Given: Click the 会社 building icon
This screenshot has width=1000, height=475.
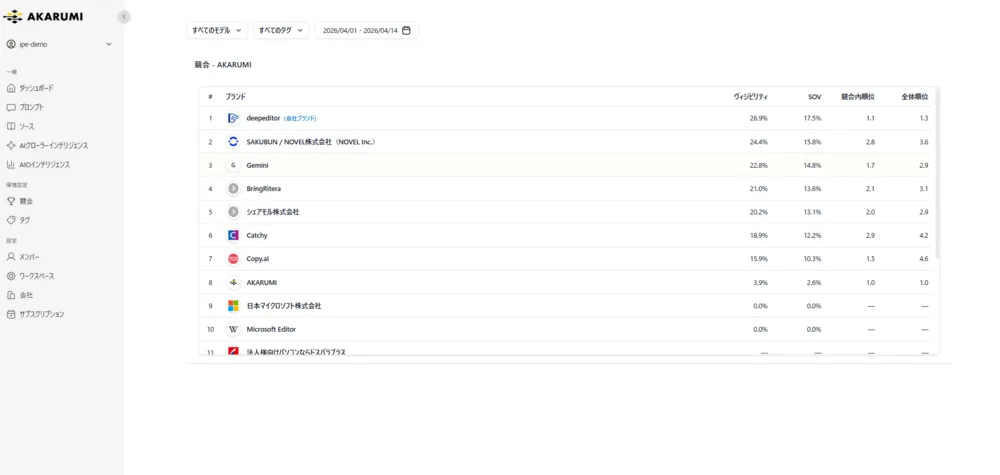Looking at the screenshot, I should pyautogui.click(x=11, y=295).
